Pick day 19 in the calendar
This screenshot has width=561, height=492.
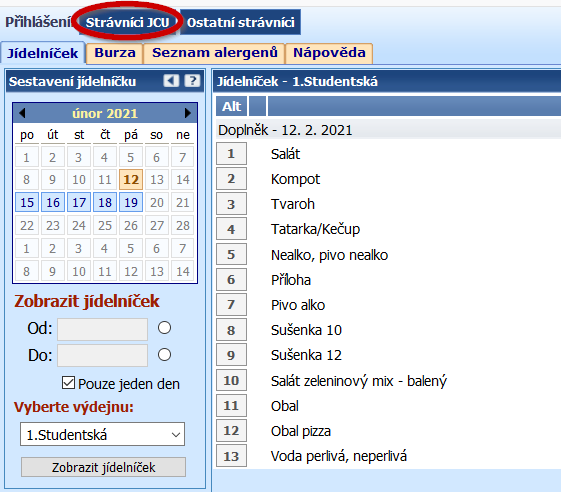[131, 203]
